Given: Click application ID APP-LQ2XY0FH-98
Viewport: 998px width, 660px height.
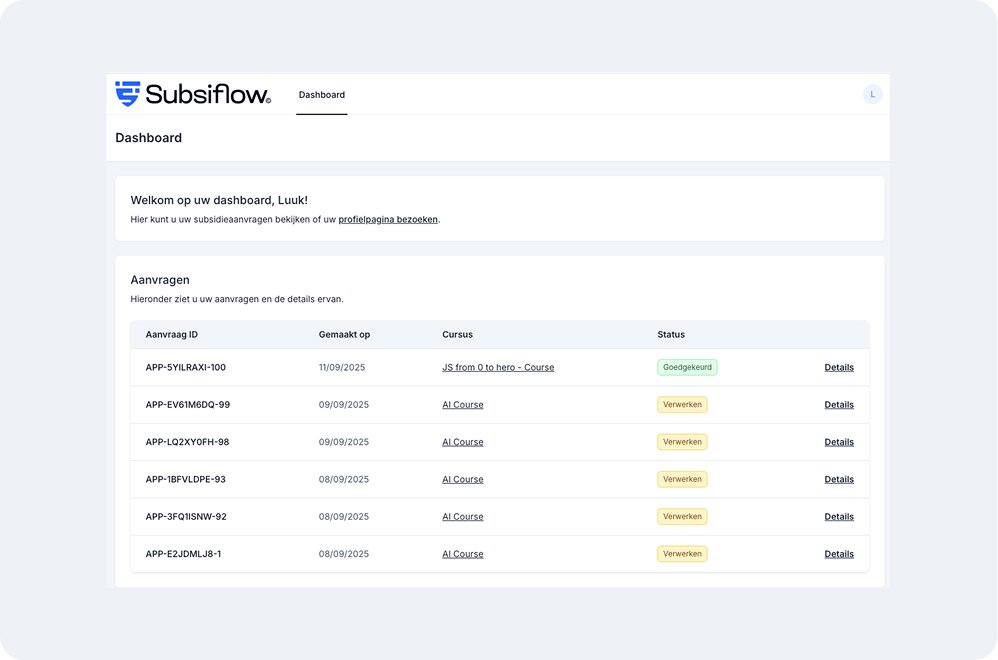Looking at the screenshot, I should pos(187,442).
